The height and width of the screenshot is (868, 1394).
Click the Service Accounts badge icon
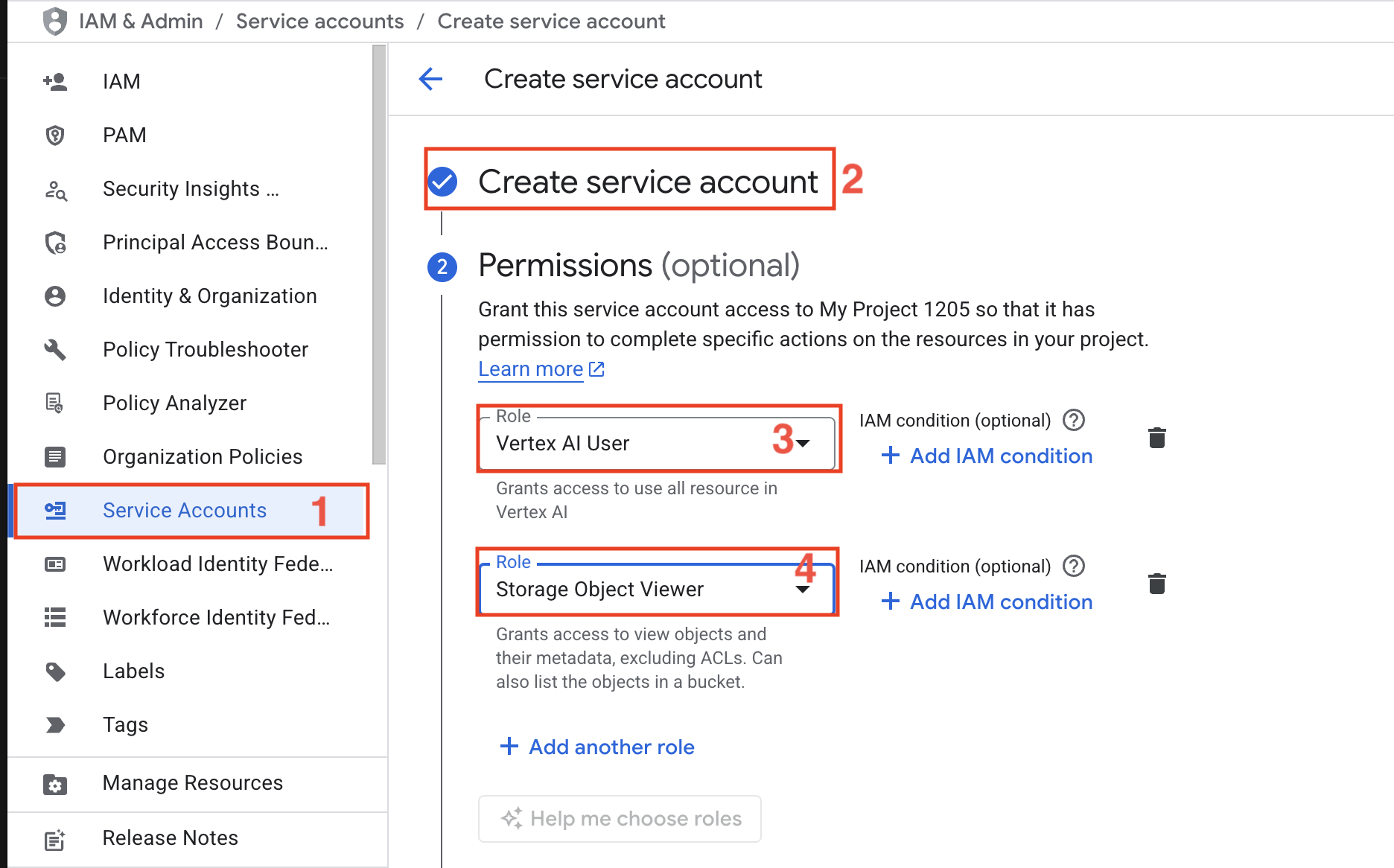pyautogui.click(x=55, y=511)
